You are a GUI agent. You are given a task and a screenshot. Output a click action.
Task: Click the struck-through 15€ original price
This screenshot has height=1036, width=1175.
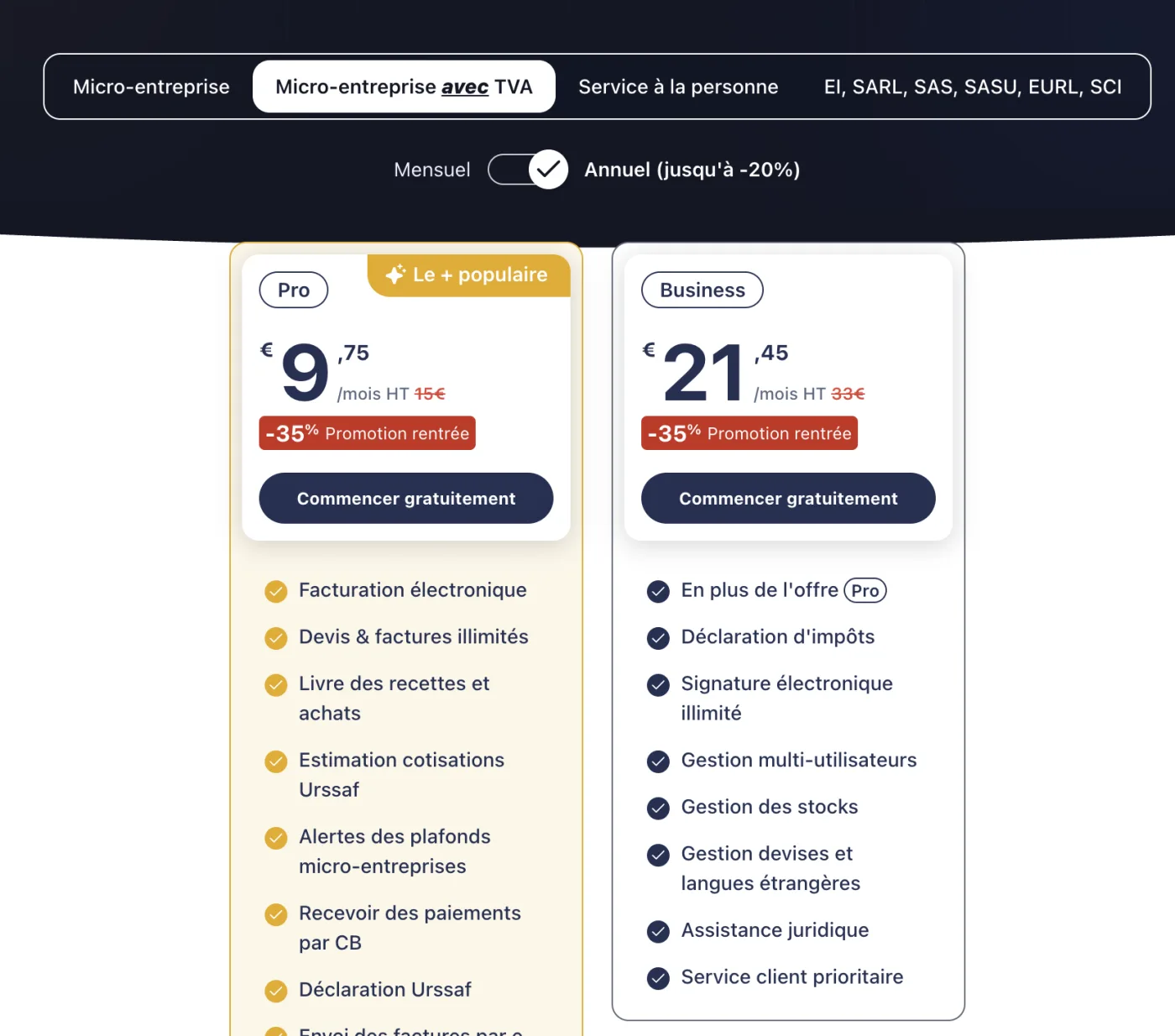[x=430, y=394]
